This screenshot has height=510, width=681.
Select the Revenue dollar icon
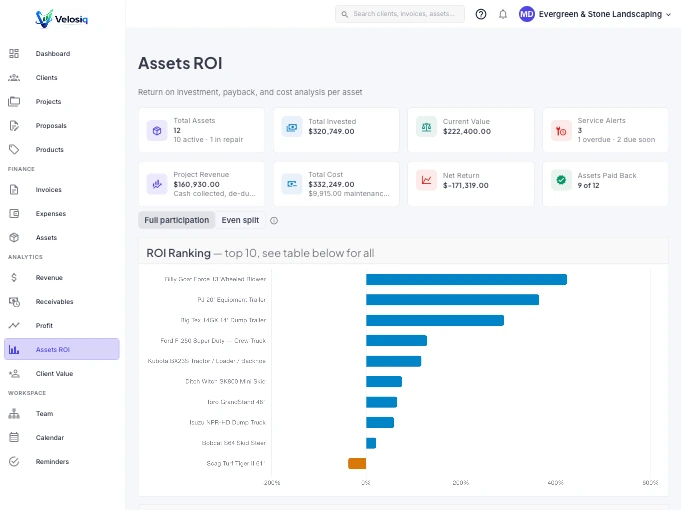[x=14, y=277]
